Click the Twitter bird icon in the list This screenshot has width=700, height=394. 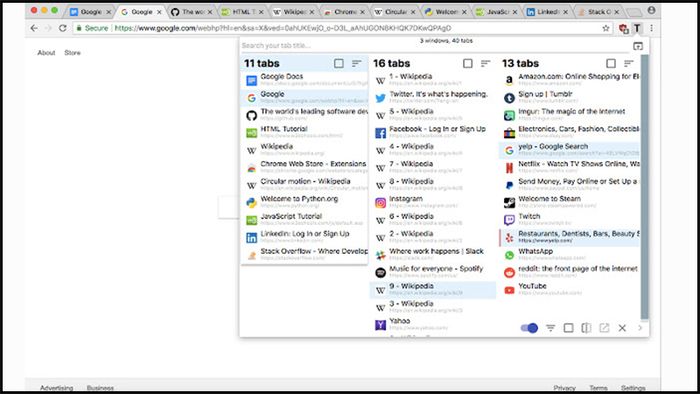point(380,98)
